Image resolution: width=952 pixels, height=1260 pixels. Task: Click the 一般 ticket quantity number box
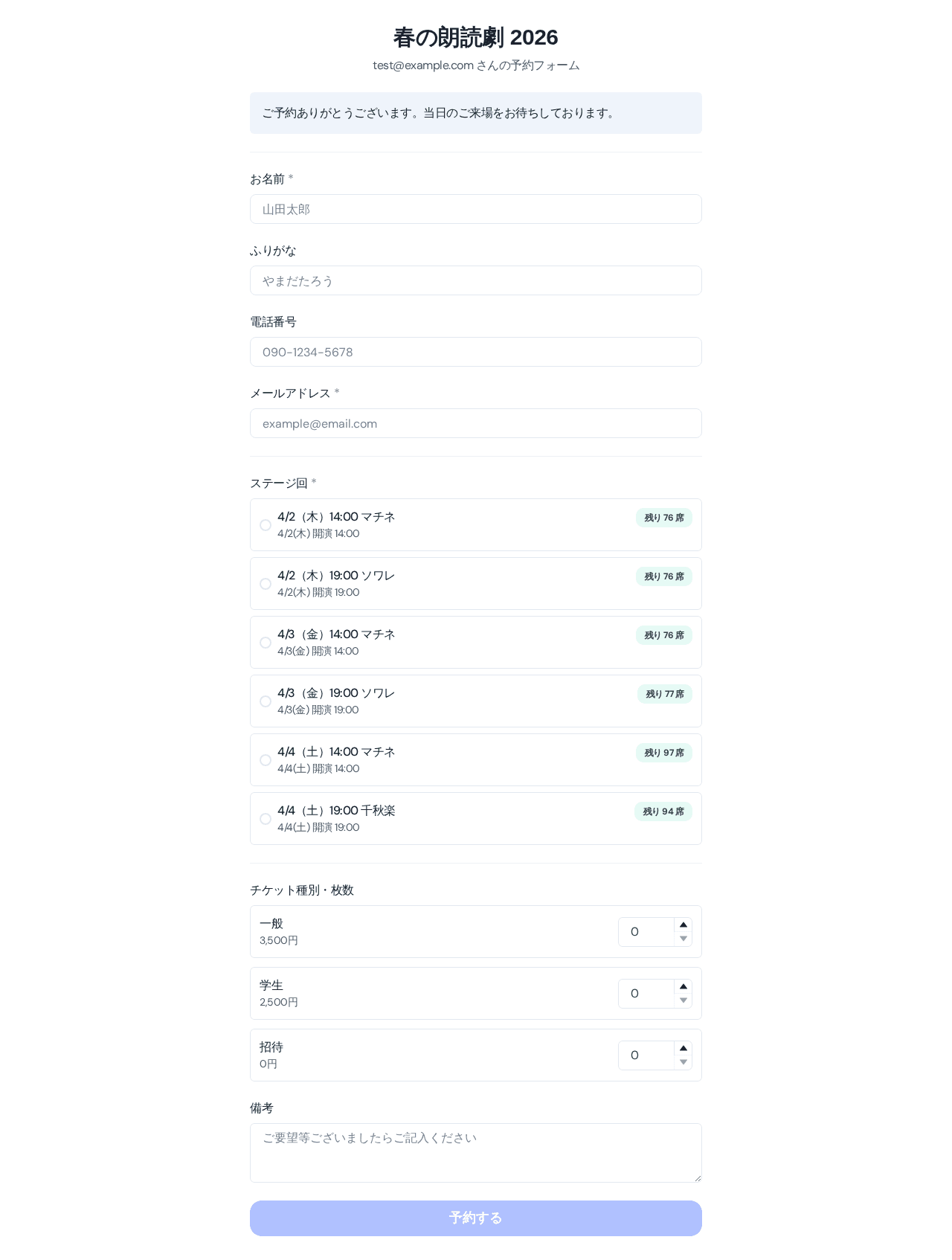(646, 932)
